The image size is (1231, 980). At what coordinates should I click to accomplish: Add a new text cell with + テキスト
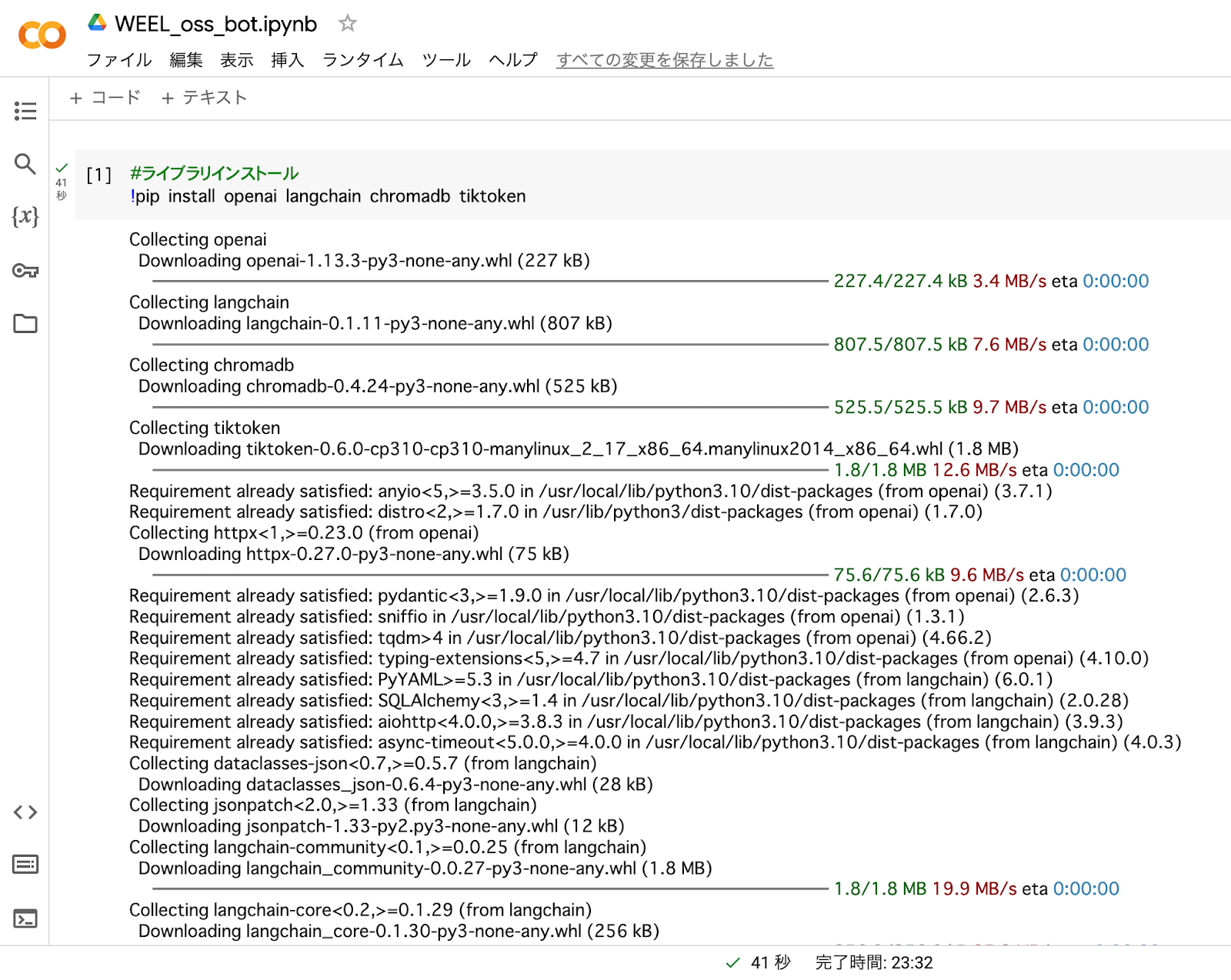click(x=204, y=98)
